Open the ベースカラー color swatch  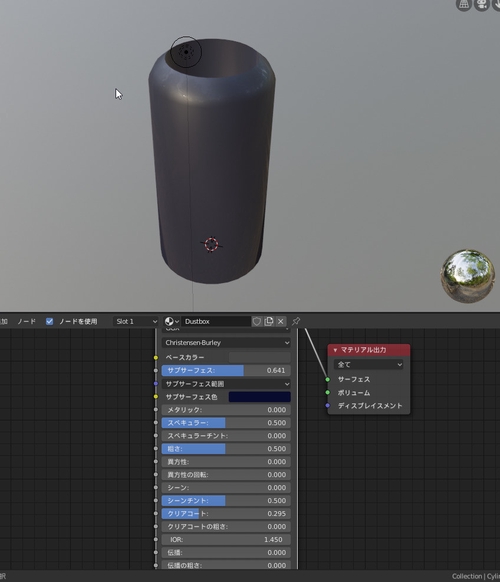[259, 357]
